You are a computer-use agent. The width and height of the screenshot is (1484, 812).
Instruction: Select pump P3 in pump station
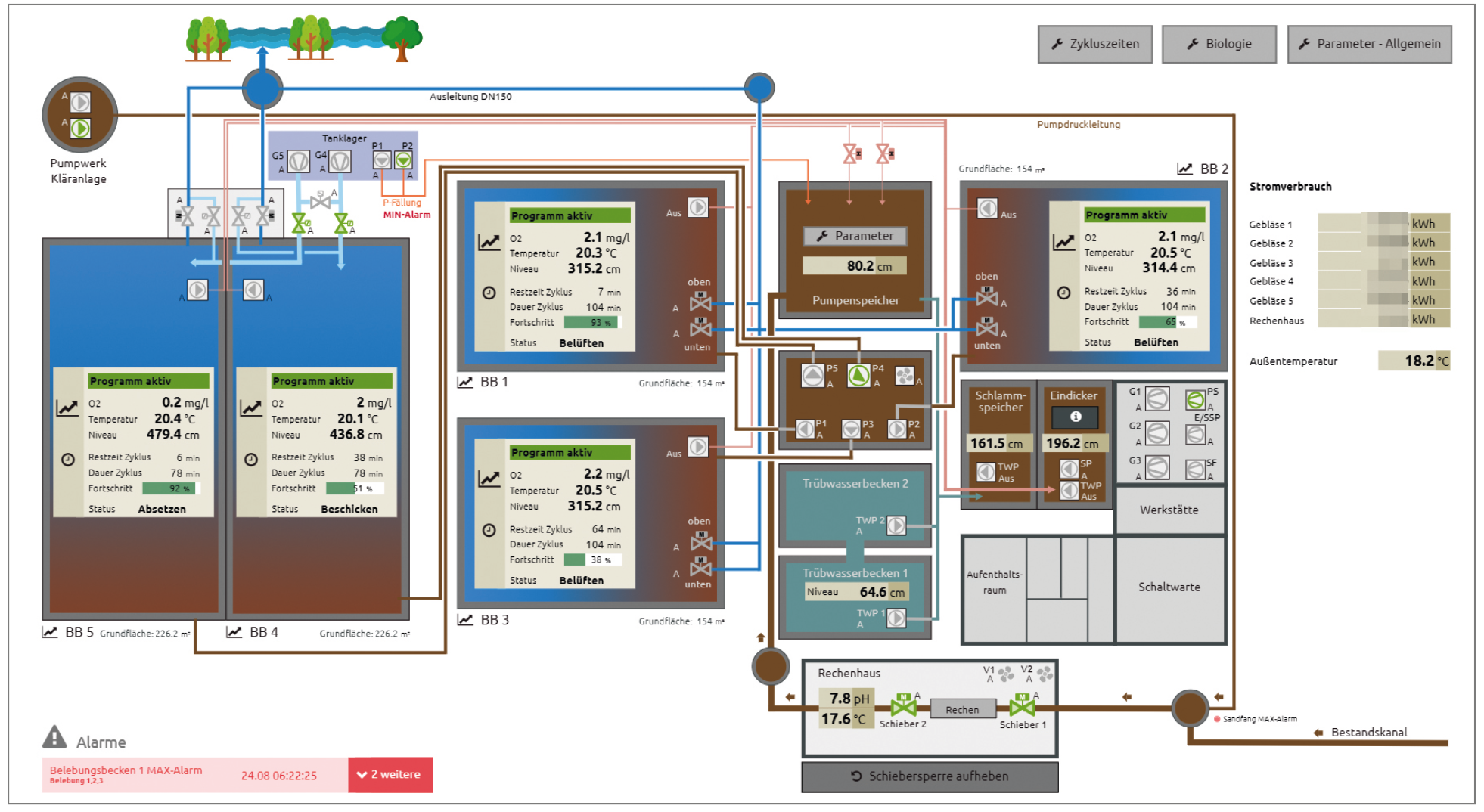coord(852,429)
